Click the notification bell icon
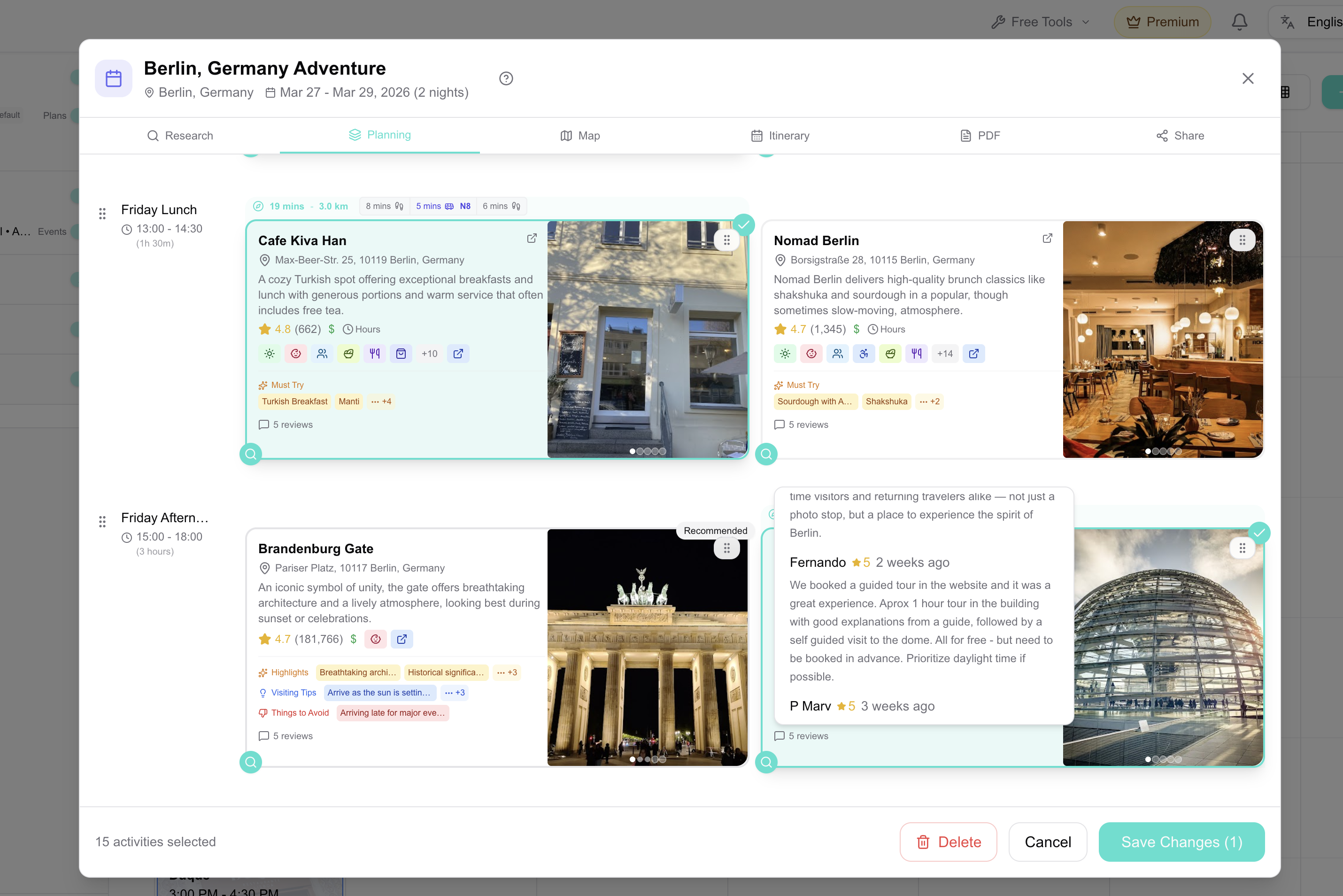The height and width of the screenshot is (896, 1343). click(1238, 22)
